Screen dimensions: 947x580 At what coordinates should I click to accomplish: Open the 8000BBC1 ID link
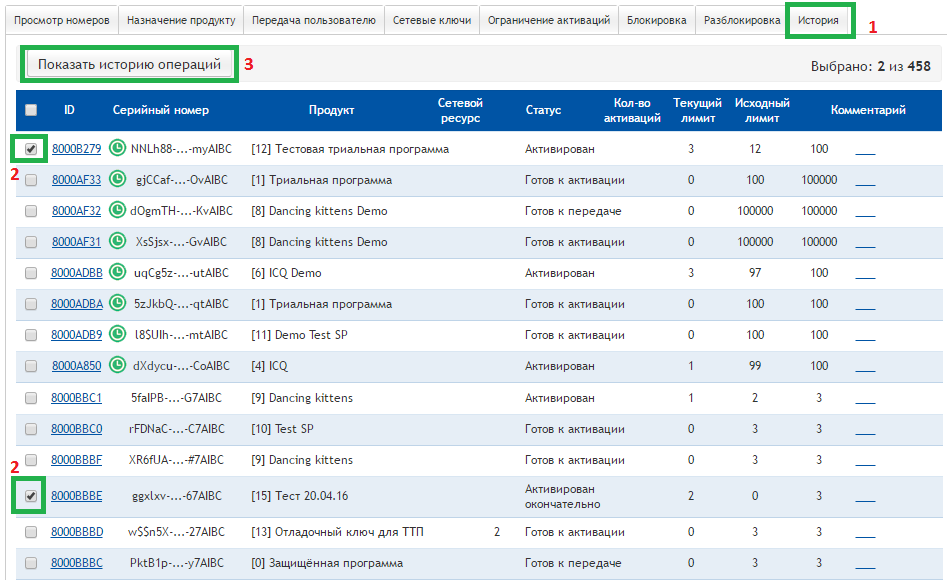tap(77, 398)
